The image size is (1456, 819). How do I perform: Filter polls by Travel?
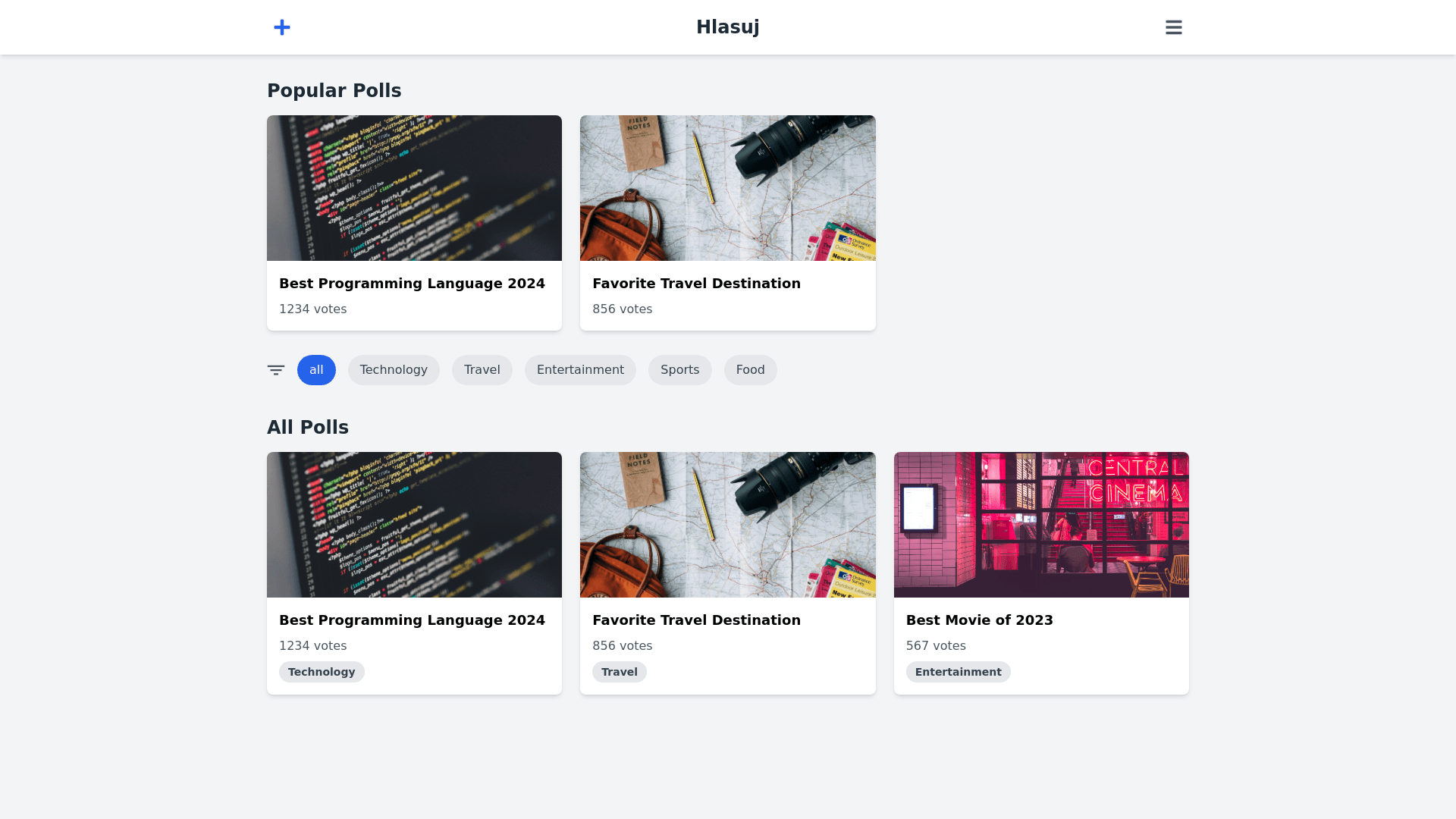(x=482, y=370)
